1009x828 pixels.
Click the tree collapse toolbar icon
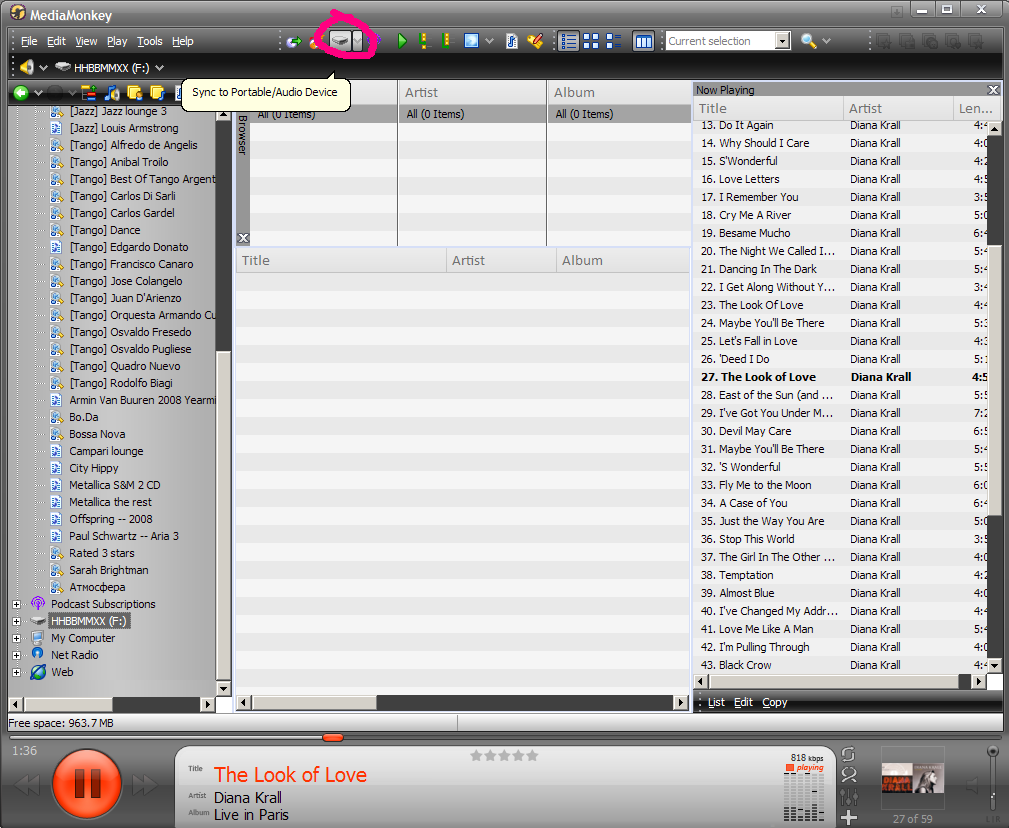(x=89, y=93)
